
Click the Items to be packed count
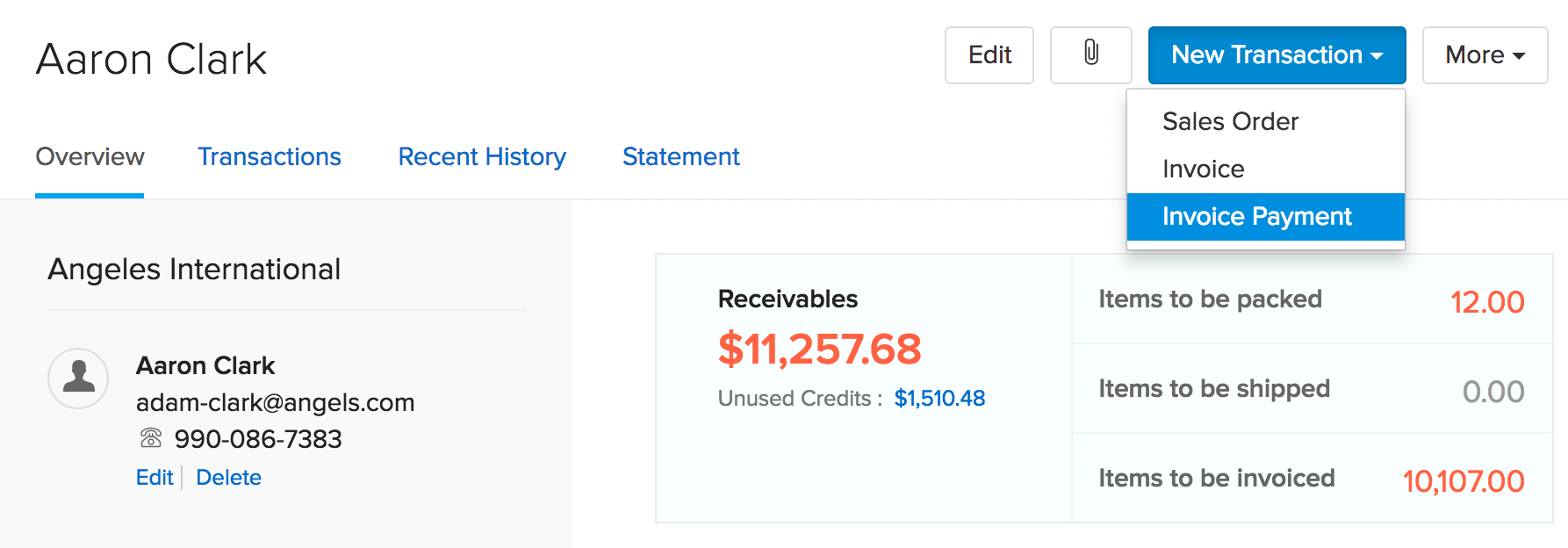click(x=1486, y=302)
